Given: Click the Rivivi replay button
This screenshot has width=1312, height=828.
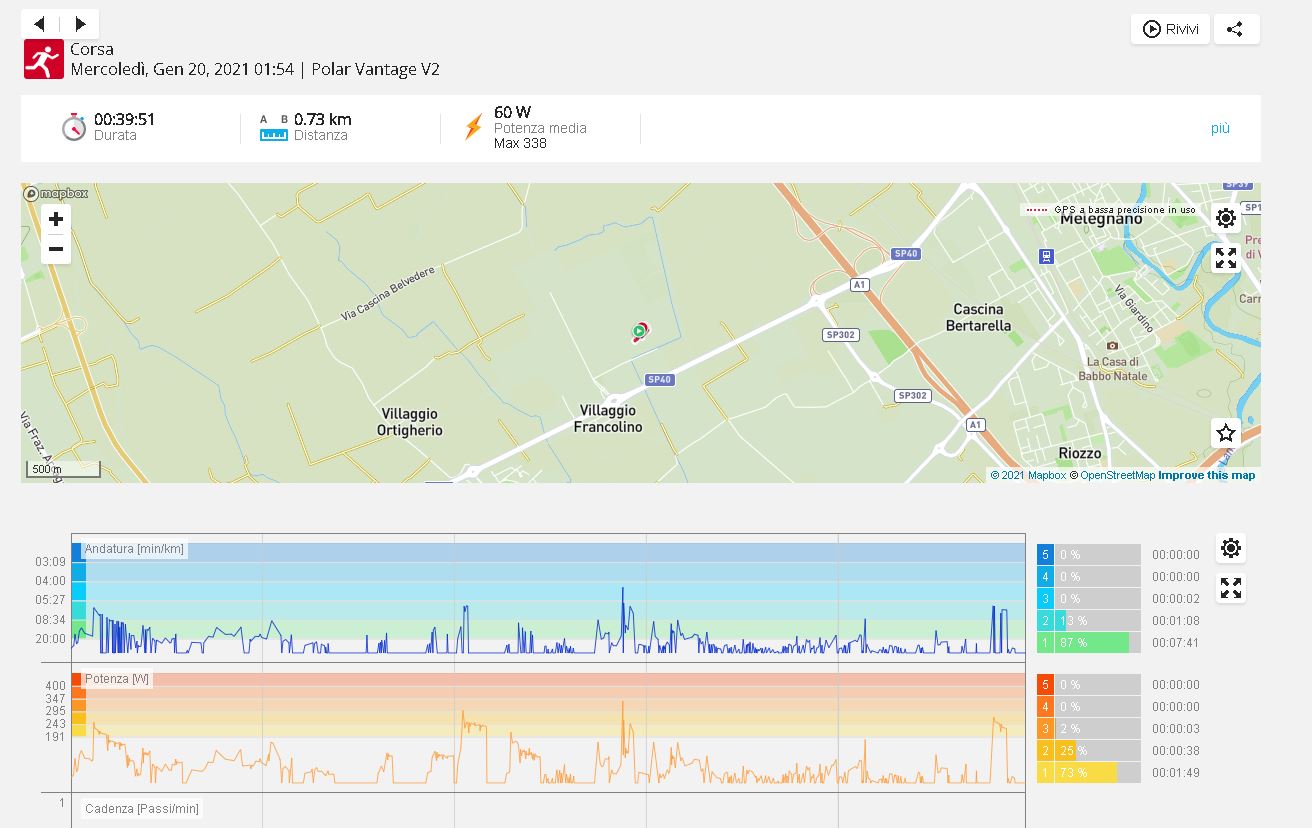Looking at the screenshot, I should [x=1171, y=29].
